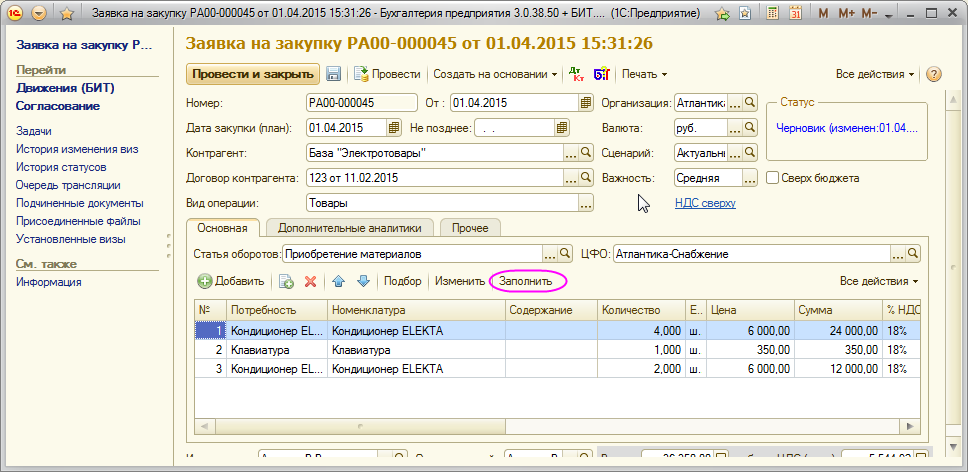The height and width of the screenshot is (472, 968).
Task: Click the Заполнить button
Action: pyautogui.click(x=525, y=281)
